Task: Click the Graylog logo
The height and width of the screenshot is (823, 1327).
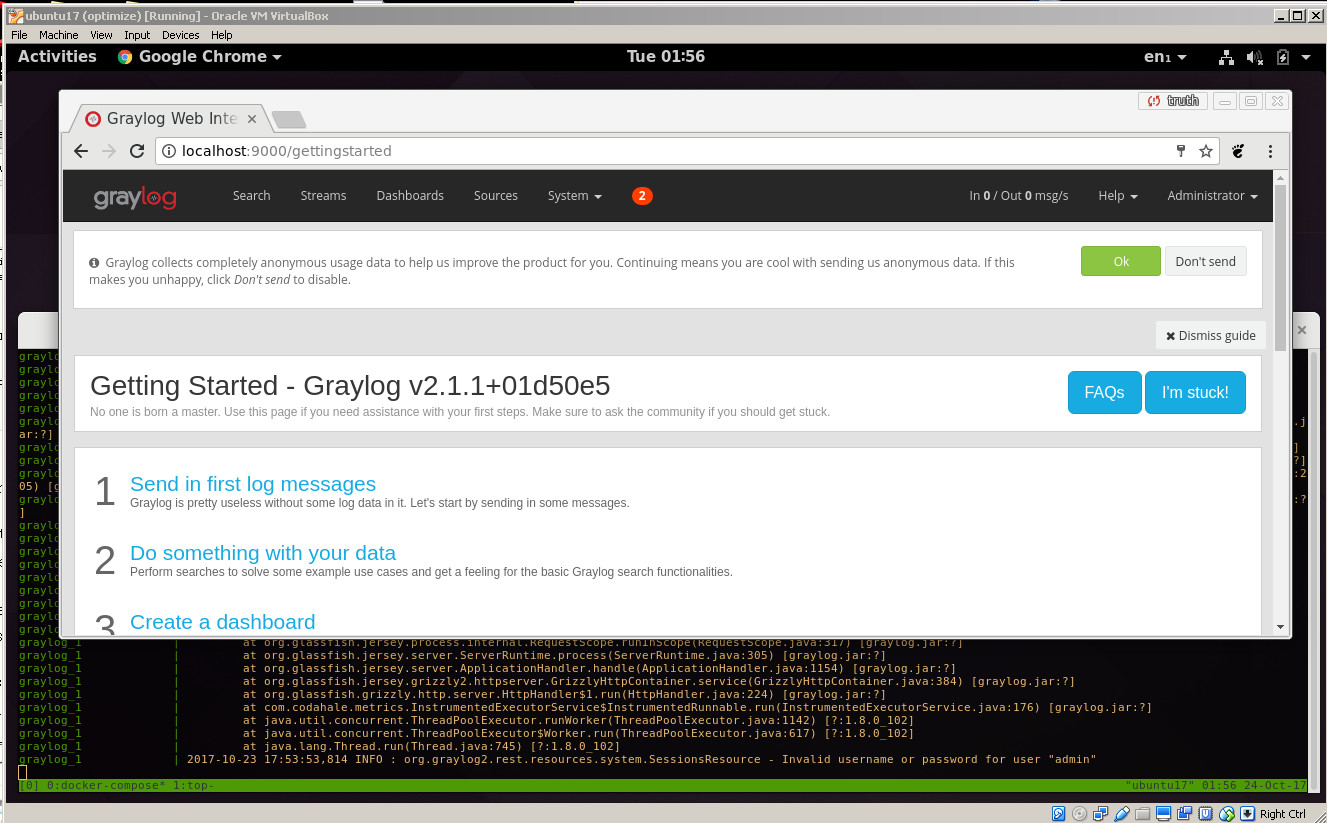Action: [135, 197]
